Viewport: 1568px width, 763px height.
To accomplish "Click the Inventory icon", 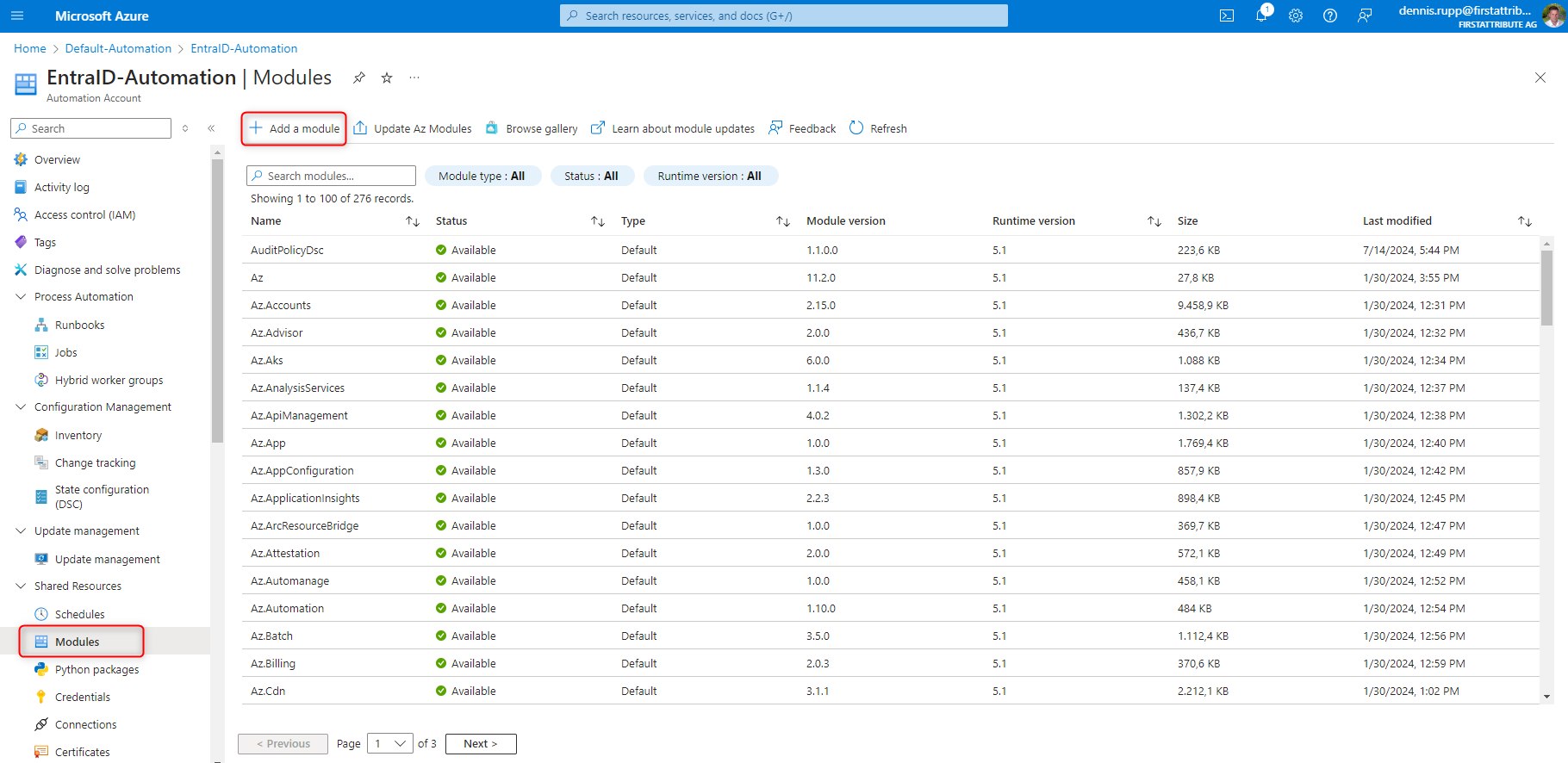I will (x=41, y=435).
